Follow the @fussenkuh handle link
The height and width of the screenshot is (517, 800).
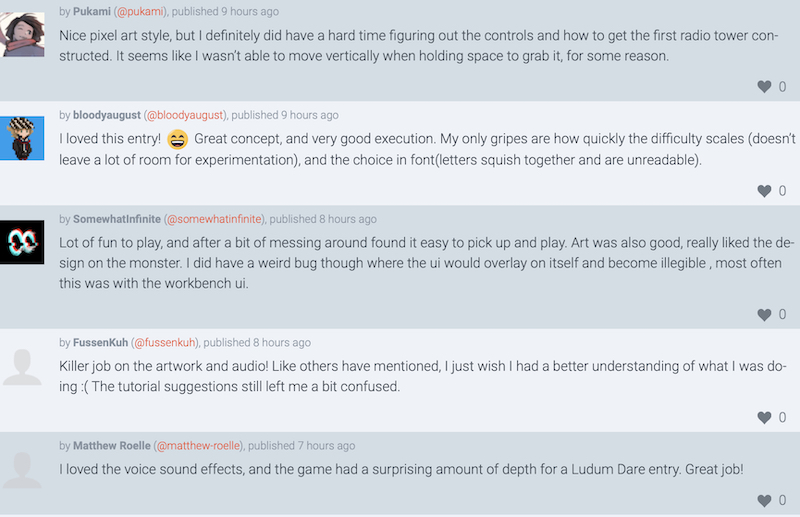point(165,342)
